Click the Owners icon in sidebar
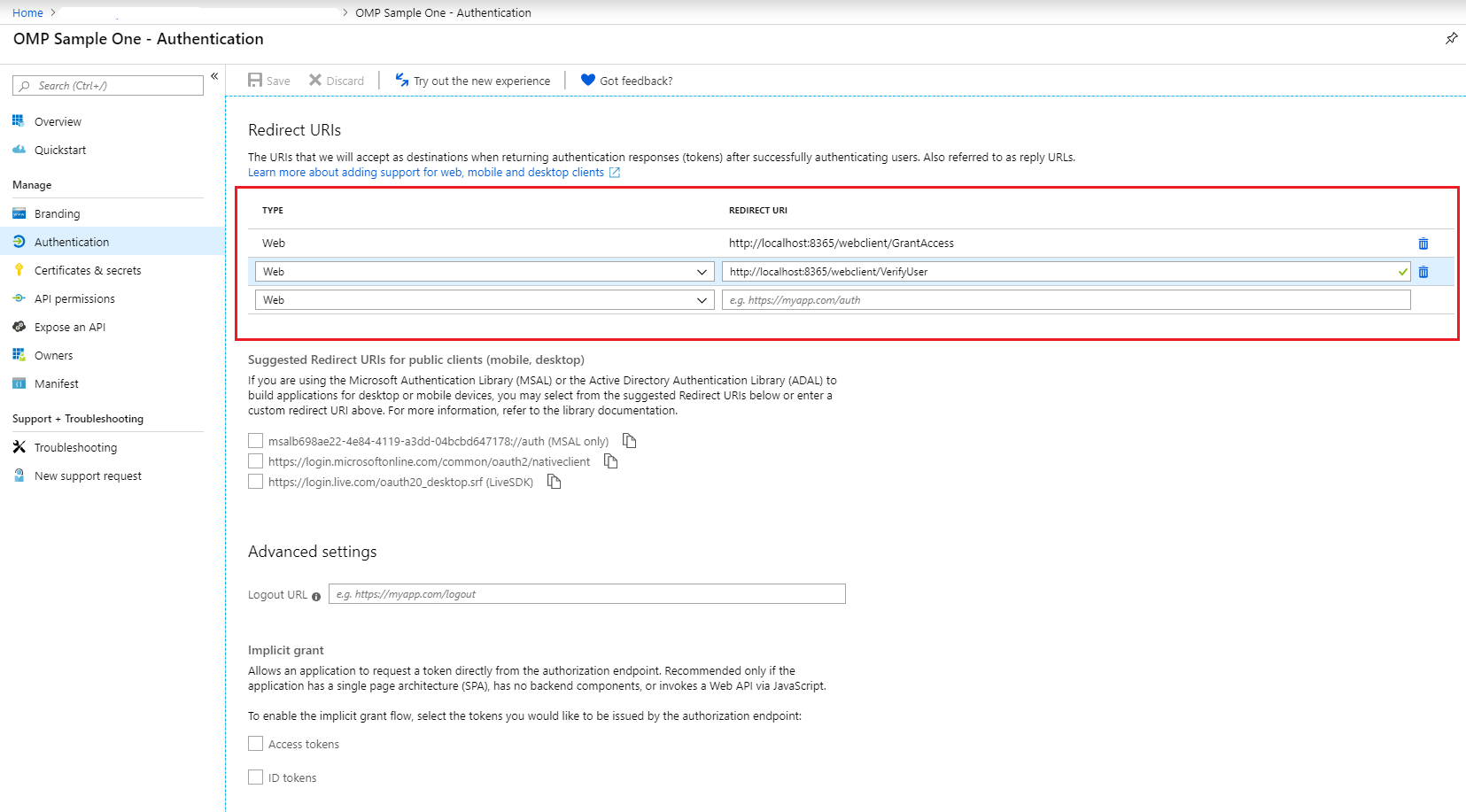The width and height of the screenshot is (1466, 812). 19,355
